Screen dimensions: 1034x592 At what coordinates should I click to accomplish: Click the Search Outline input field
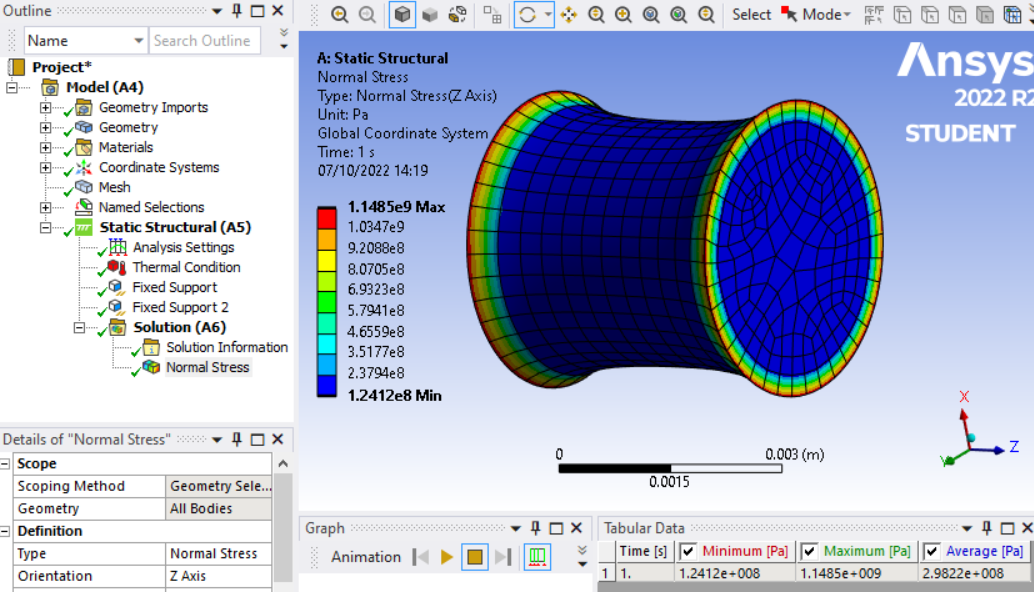pos(204,41)
